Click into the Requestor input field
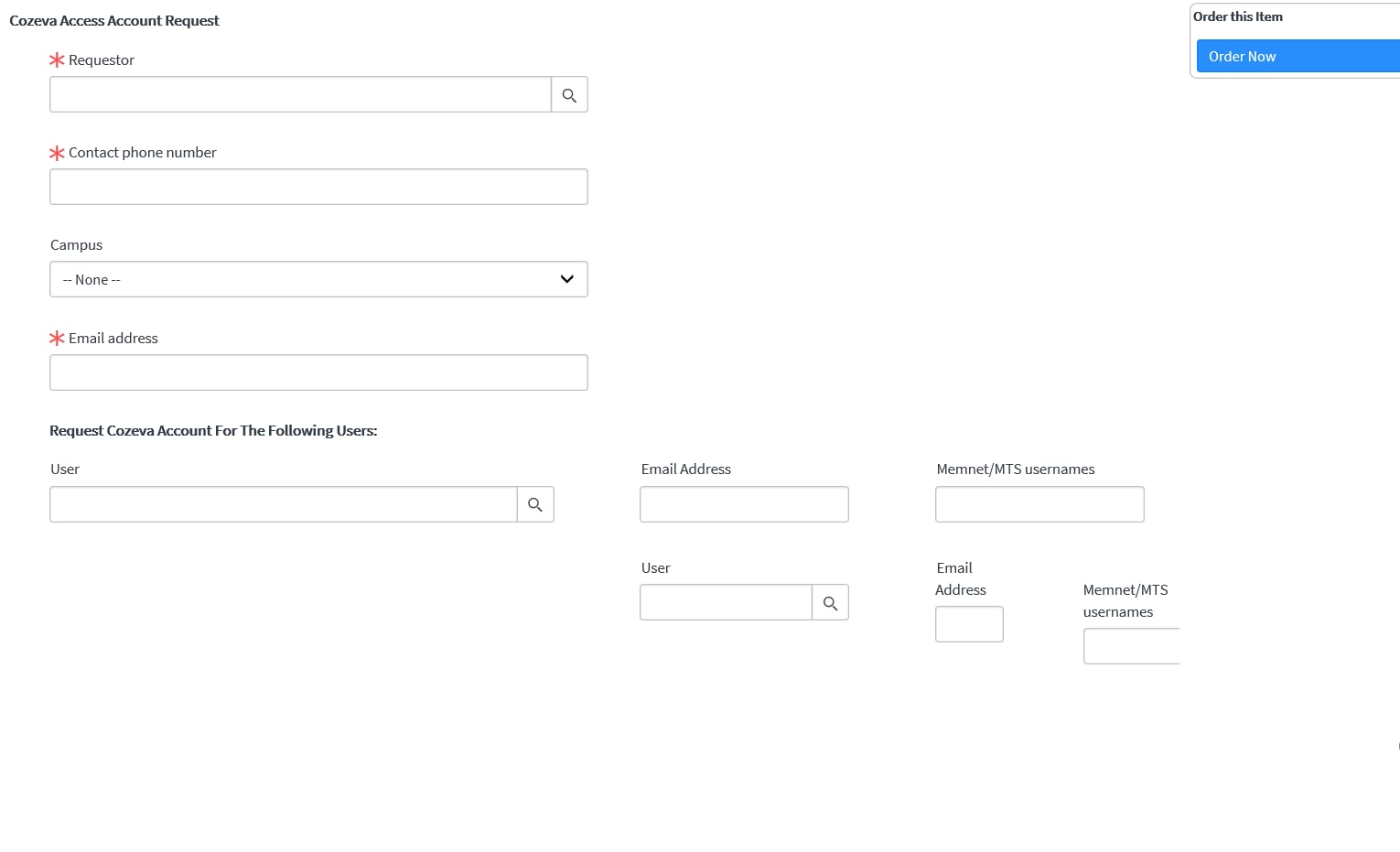Image resolution: width=1400 pixels, height=852 pixels. (300, 95)
